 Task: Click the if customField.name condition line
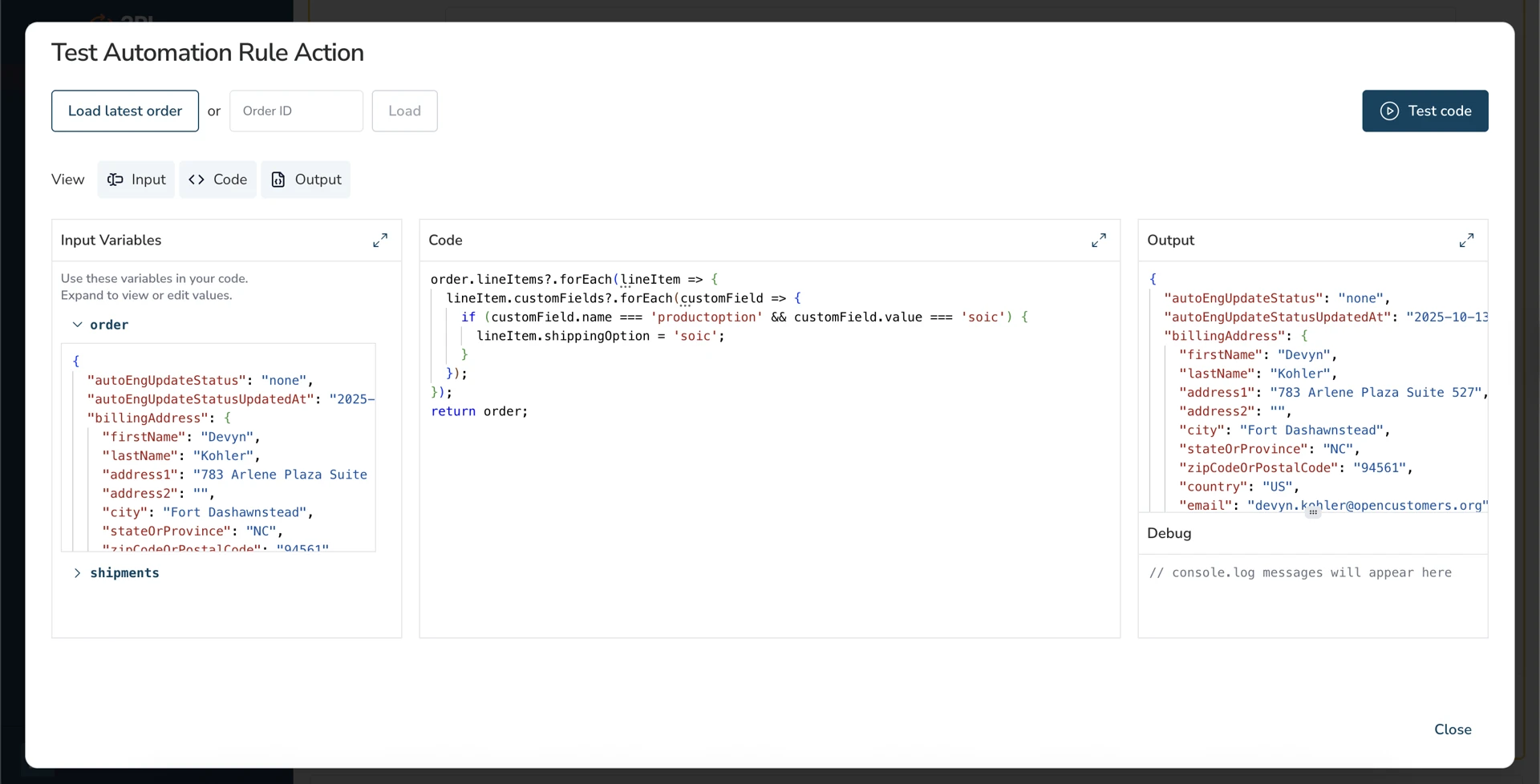point(744,317)
